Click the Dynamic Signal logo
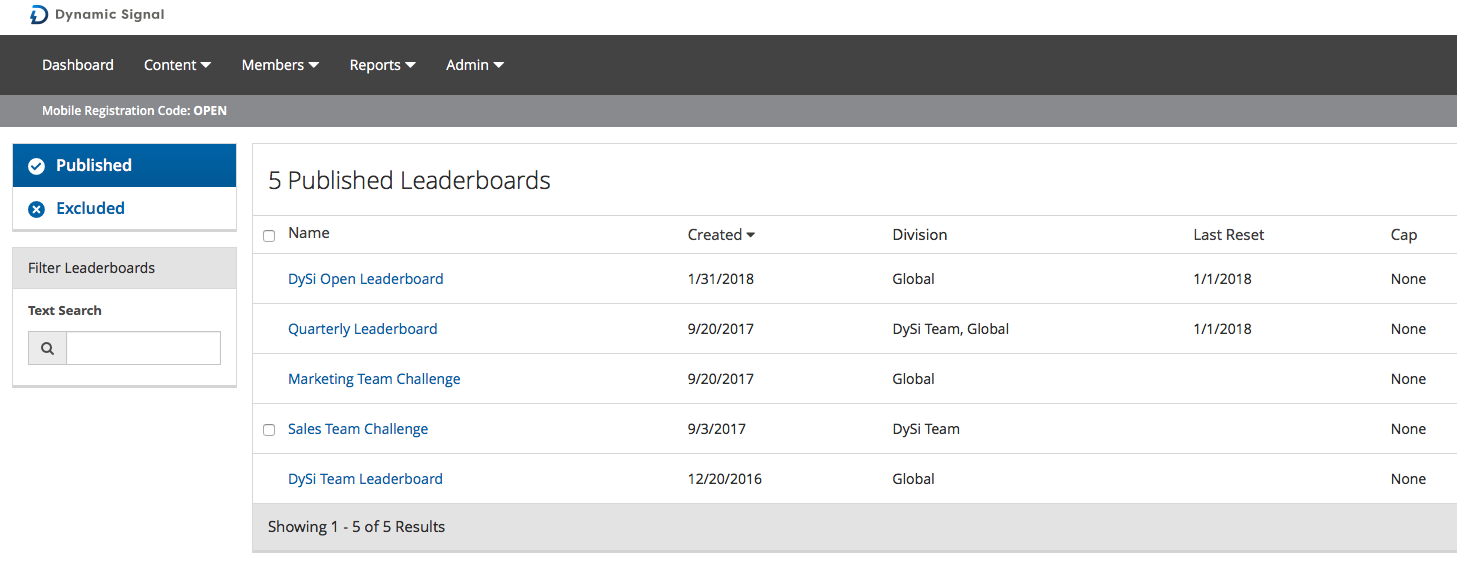The image size is (1457, 568). point(97,15)
